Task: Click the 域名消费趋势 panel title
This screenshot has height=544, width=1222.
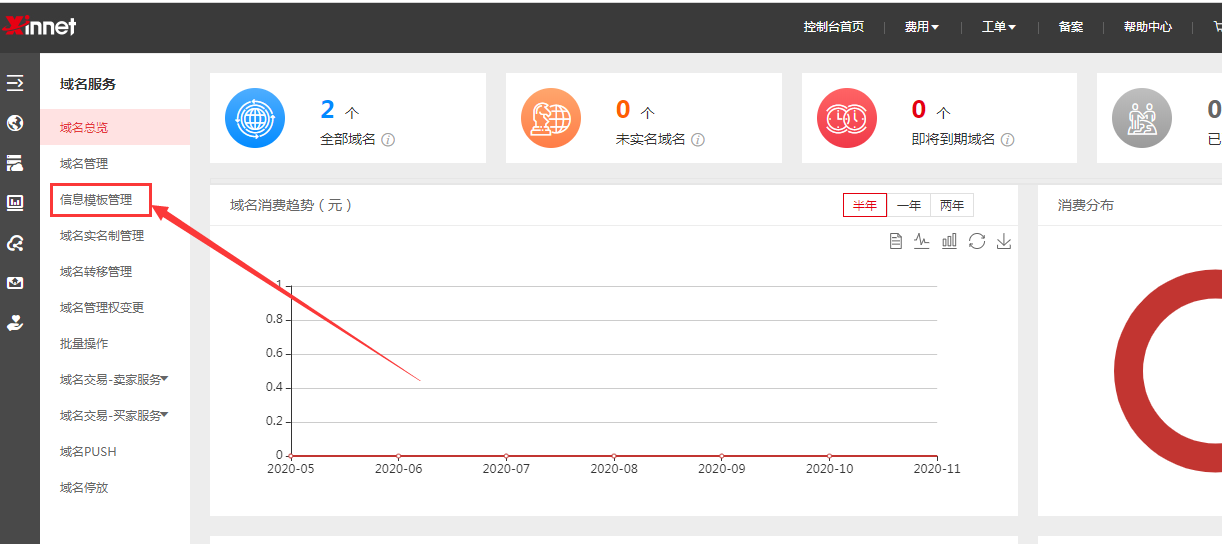Action: (x=291, y=205)
